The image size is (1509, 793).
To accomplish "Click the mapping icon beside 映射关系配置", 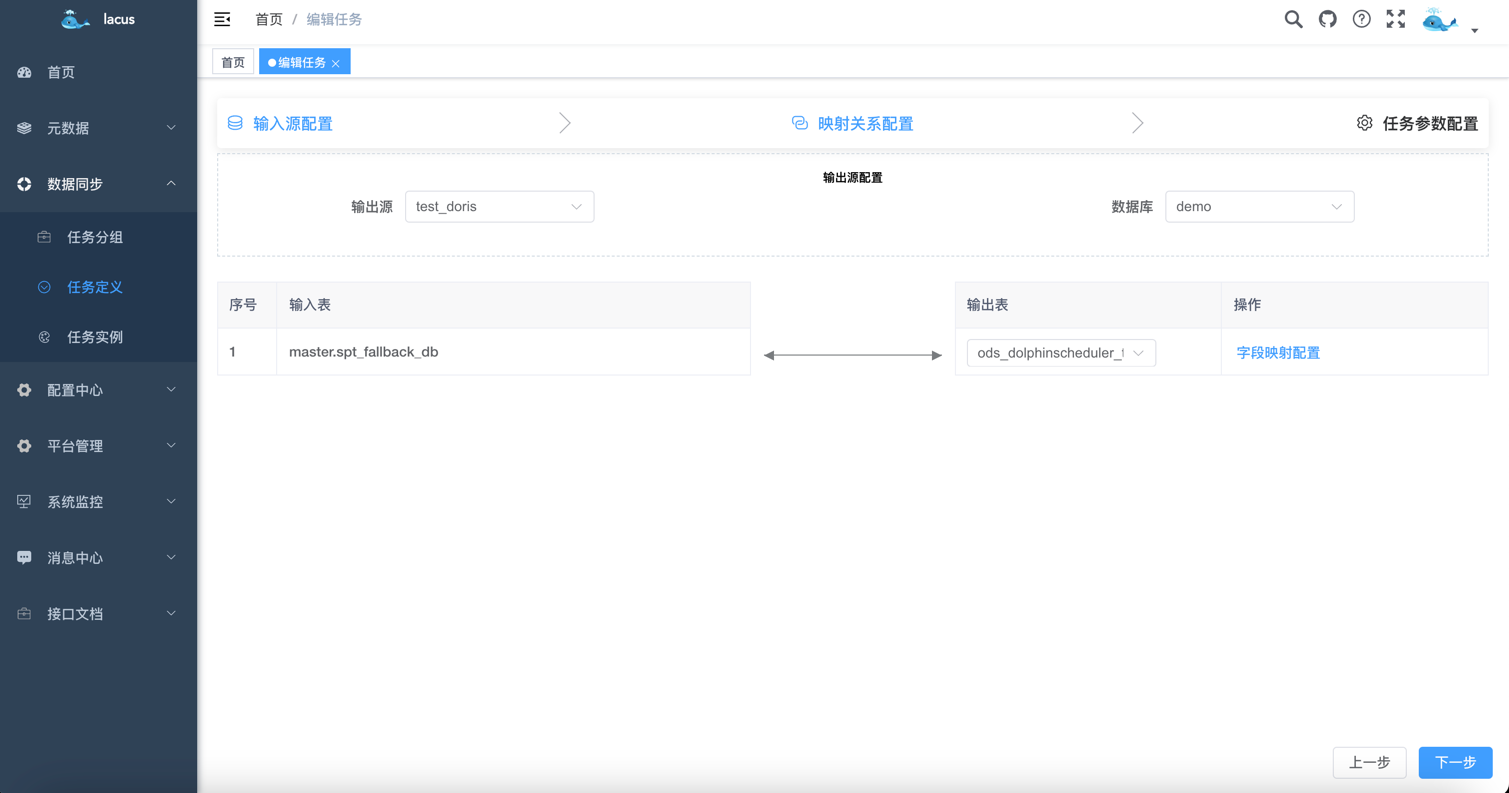I will click(800, 123).
